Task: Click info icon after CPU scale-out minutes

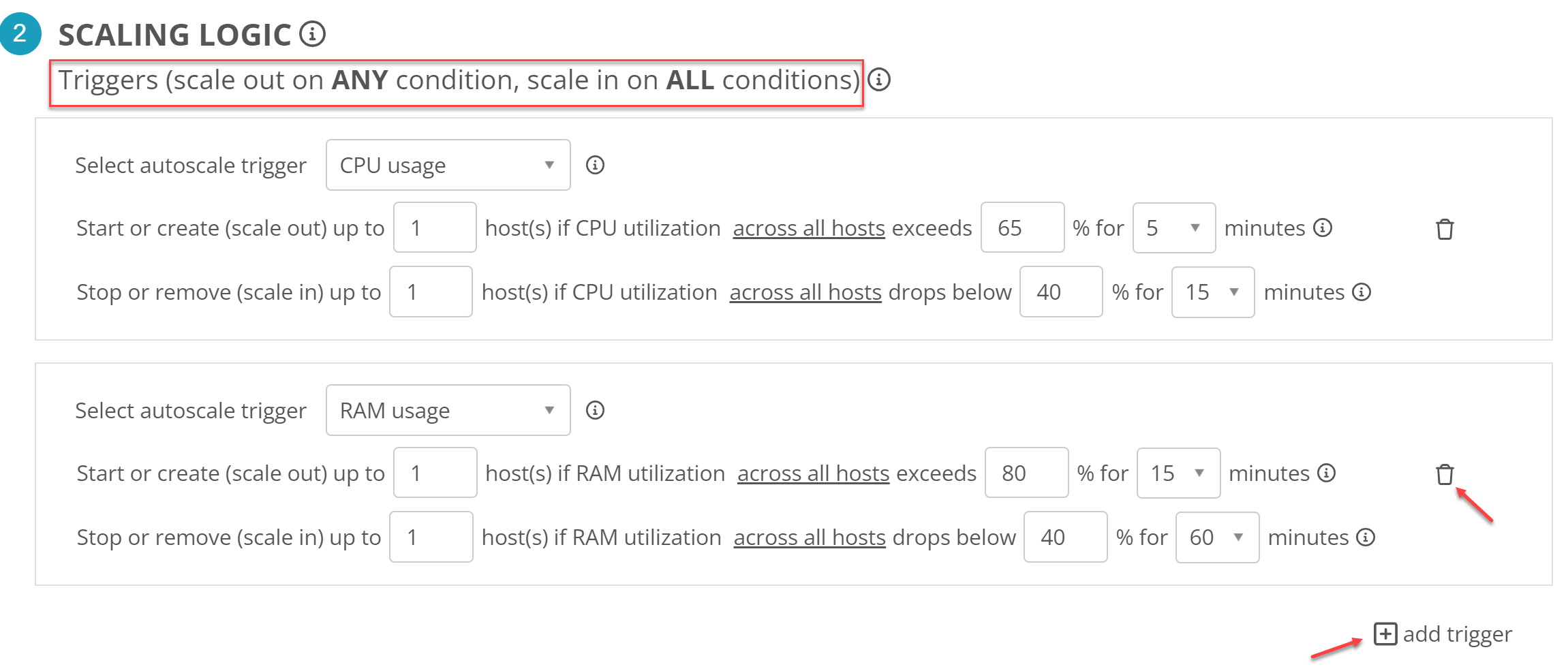Action: [x=1323, y=228]
